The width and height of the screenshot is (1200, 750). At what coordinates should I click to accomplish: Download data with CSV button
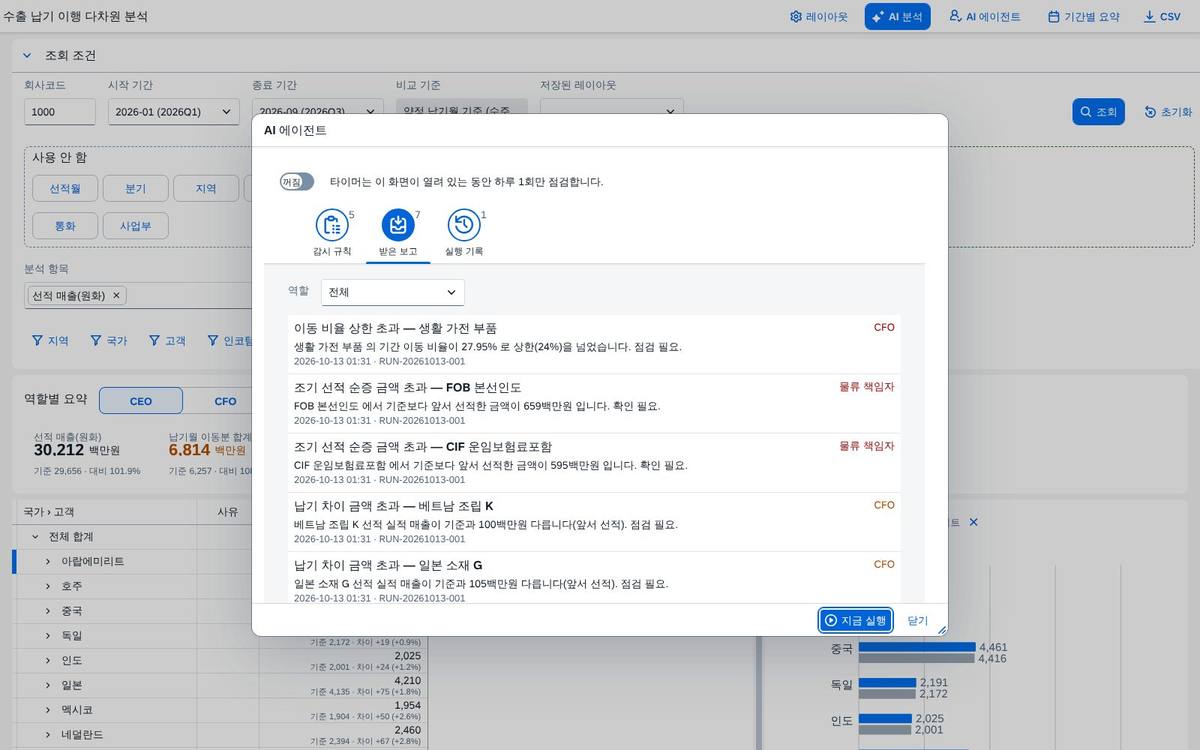tap(1162, 17)
